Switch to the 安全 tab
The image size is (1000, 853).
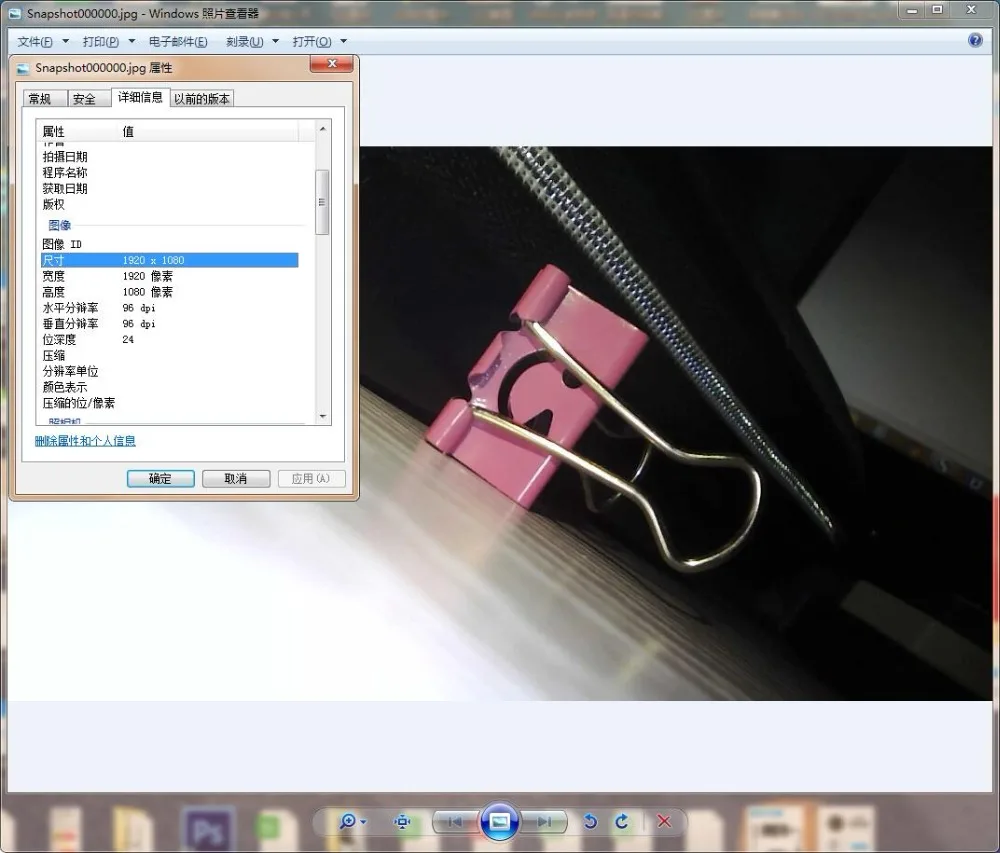pos(89,99)
